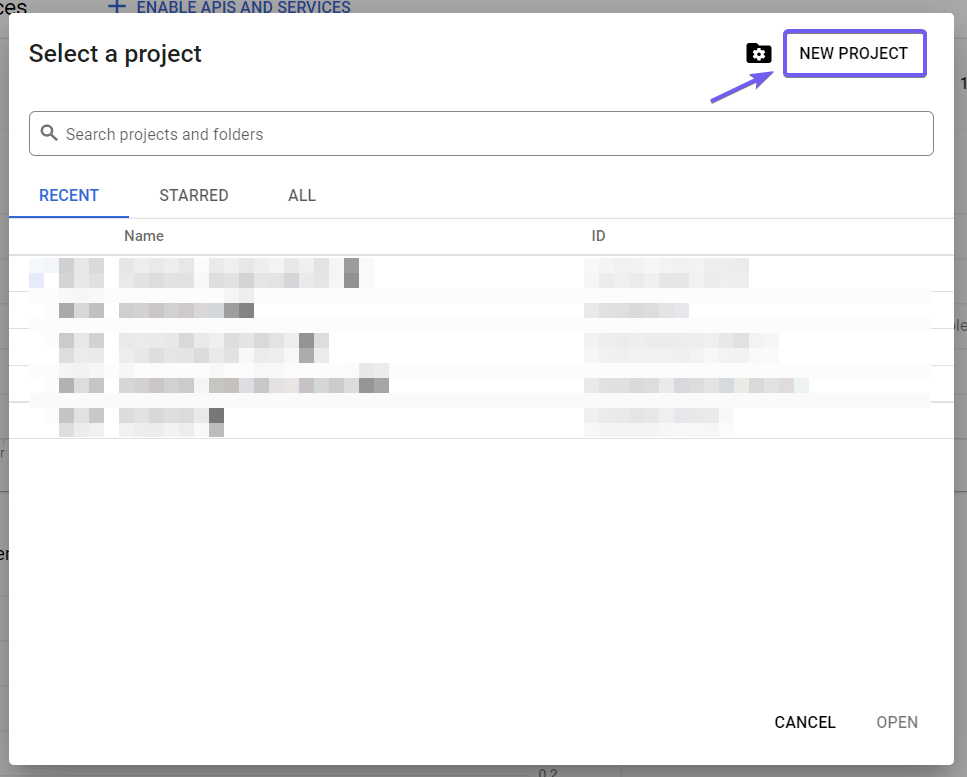The image size is (967, 777).
Task: Select the first project in the list
Action: [x=400, y=272]
